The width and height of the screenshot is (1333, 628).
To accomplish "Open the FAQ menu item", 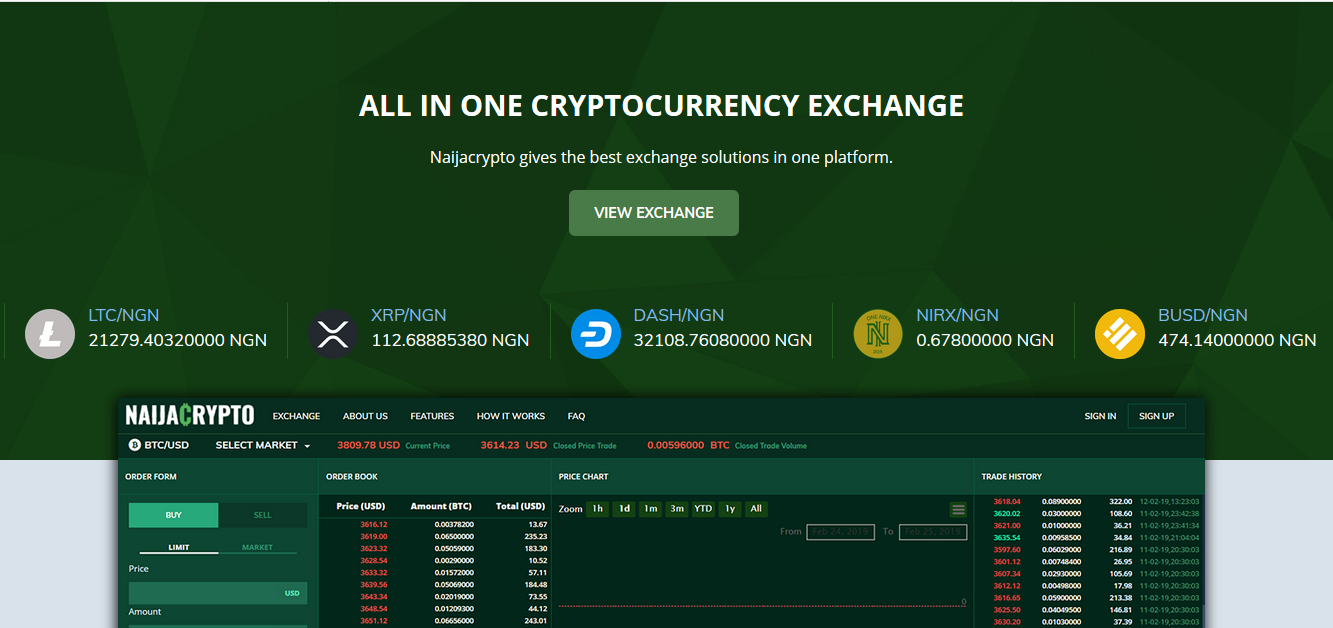I will coord(576,416).
